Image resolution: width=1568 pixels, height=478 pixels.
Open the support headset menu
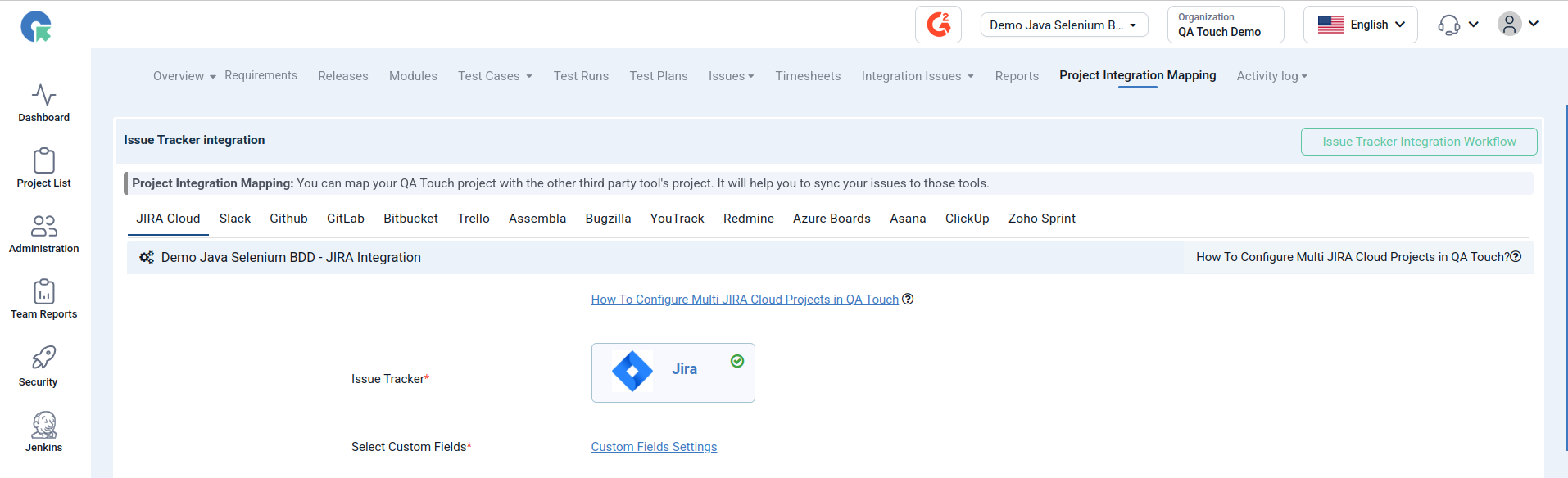1457,25
